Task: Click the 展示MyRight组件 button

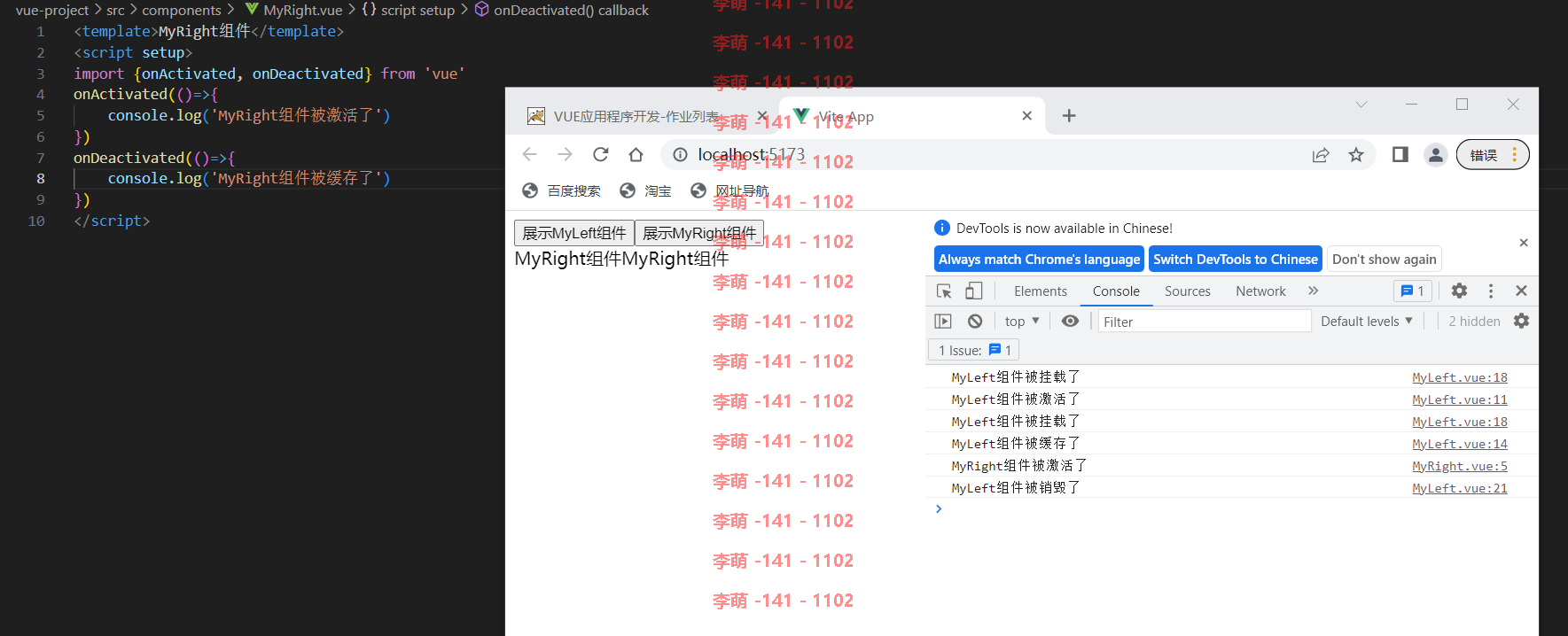Action: 699,233
